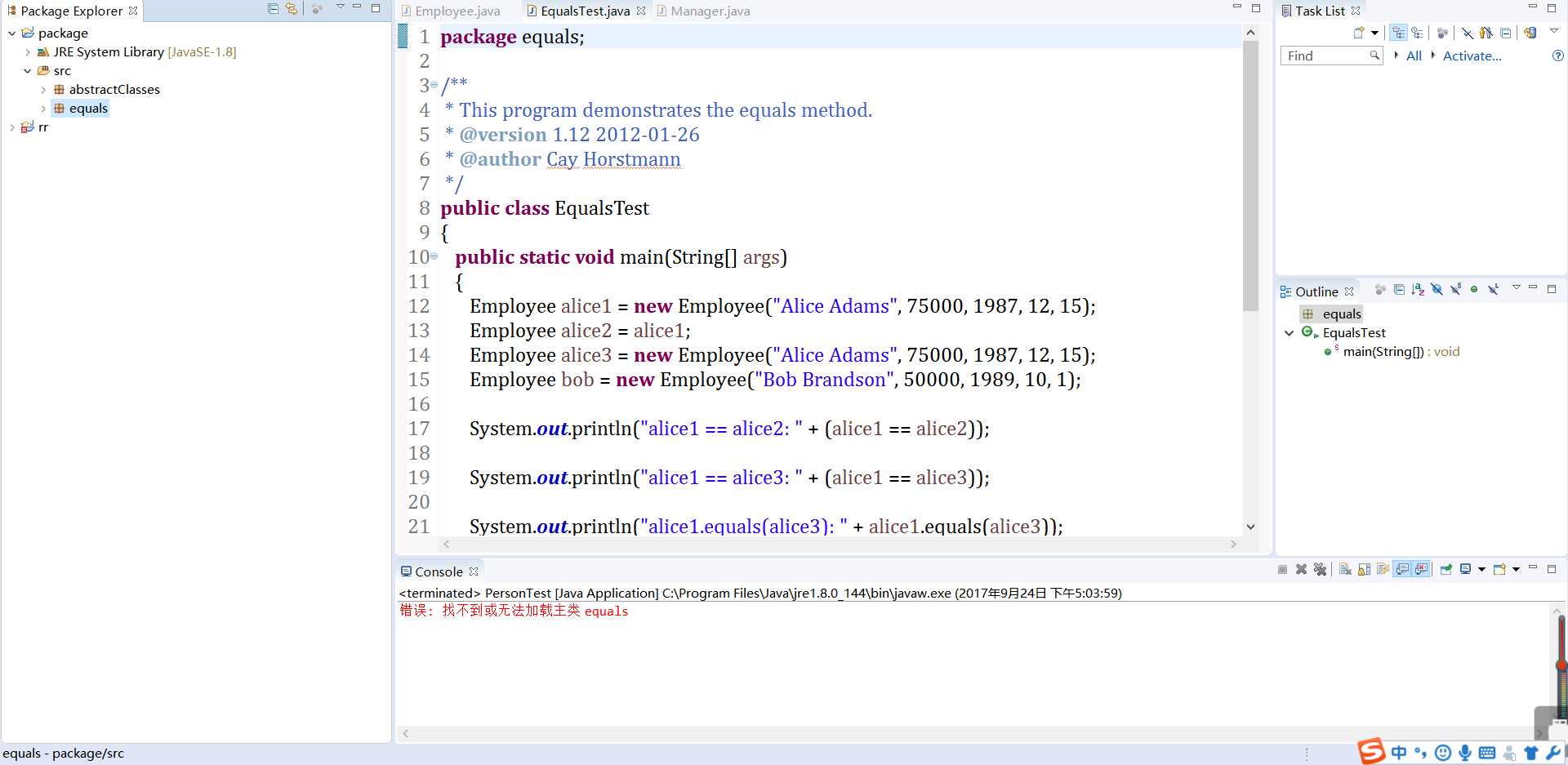The width and height of the screenshot is (1568, 765).
Task: Collapse all in Package Explorer toolbar
Action: click(x=273, y=8)
